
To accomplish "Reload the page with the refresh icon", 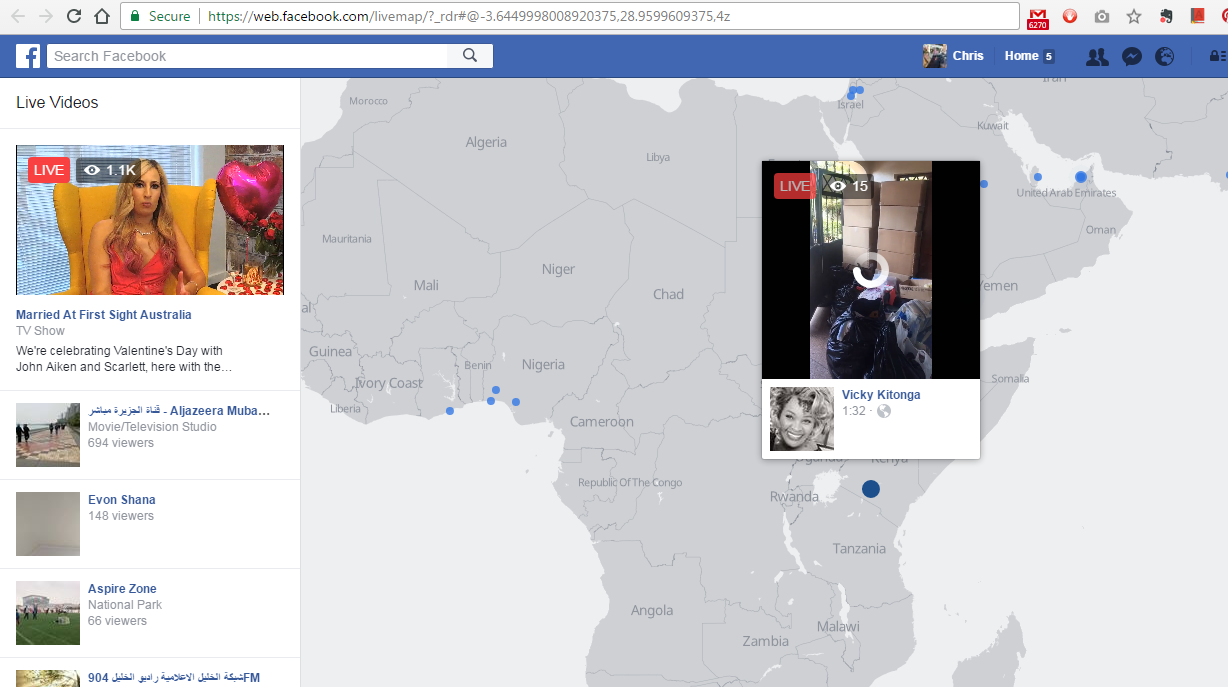I will point(74,16).
